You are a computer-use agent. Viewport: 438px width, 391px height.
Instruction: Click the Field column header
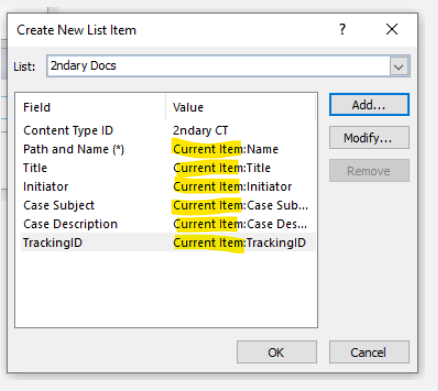(91, 107)
